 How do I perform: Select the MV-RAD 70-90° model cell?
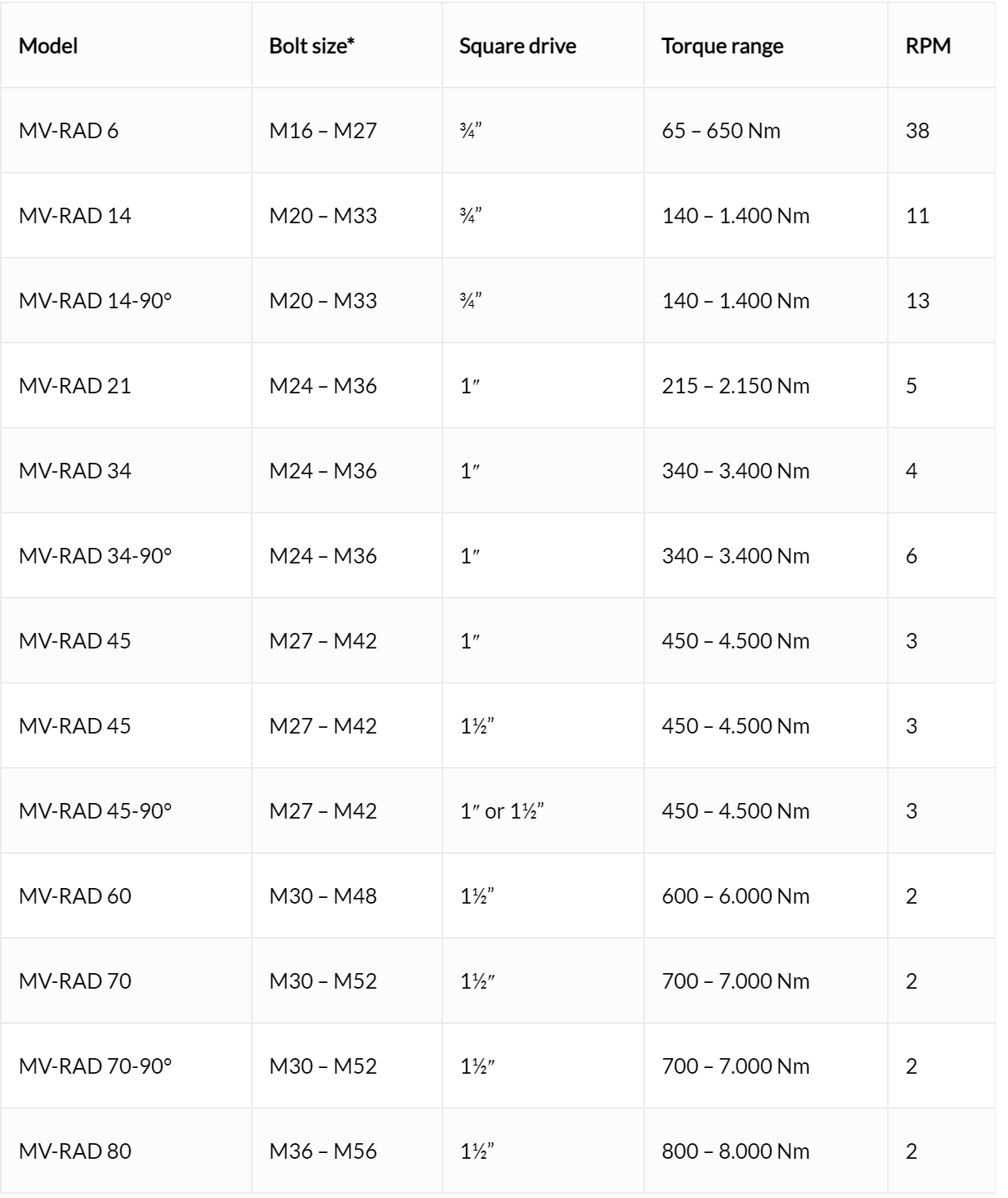(126, 1066)
